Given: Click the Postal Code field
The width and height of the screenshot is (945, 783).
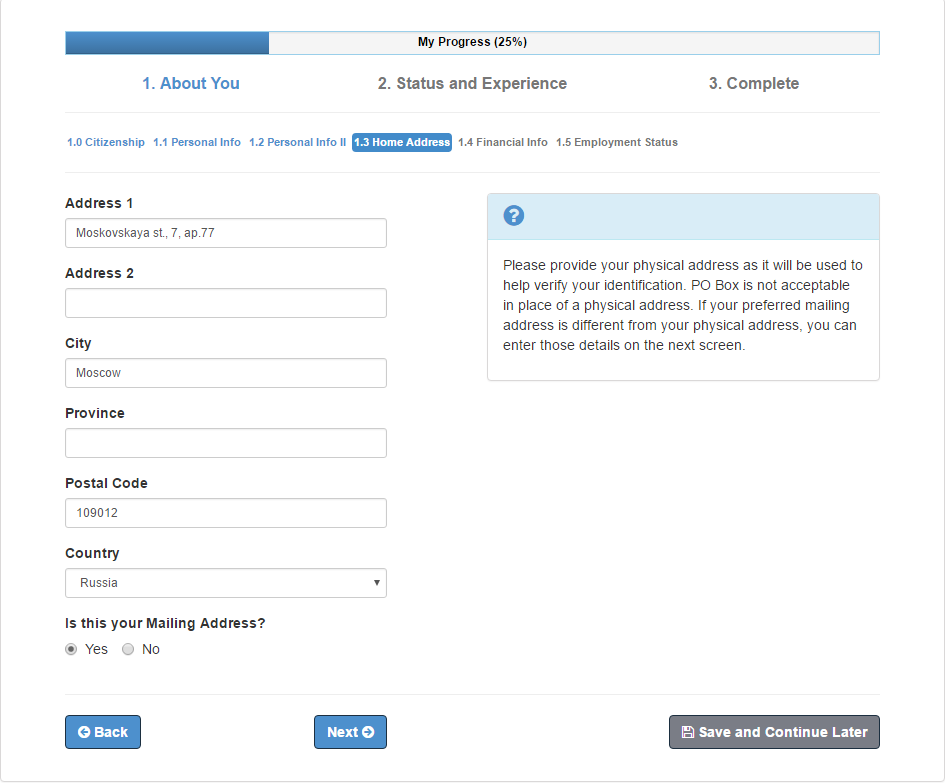Looking at the screenshot, I should tap(226, 513).
